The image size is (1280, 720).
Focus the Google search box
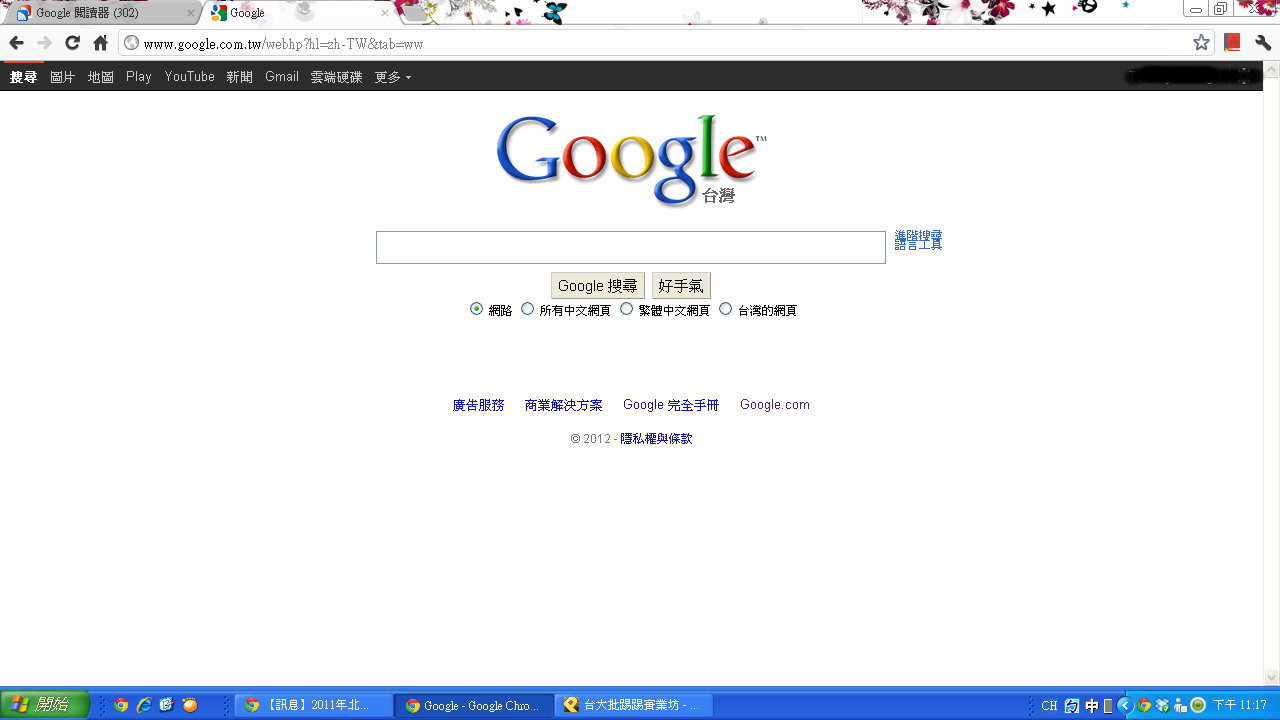tap(630, 248)
